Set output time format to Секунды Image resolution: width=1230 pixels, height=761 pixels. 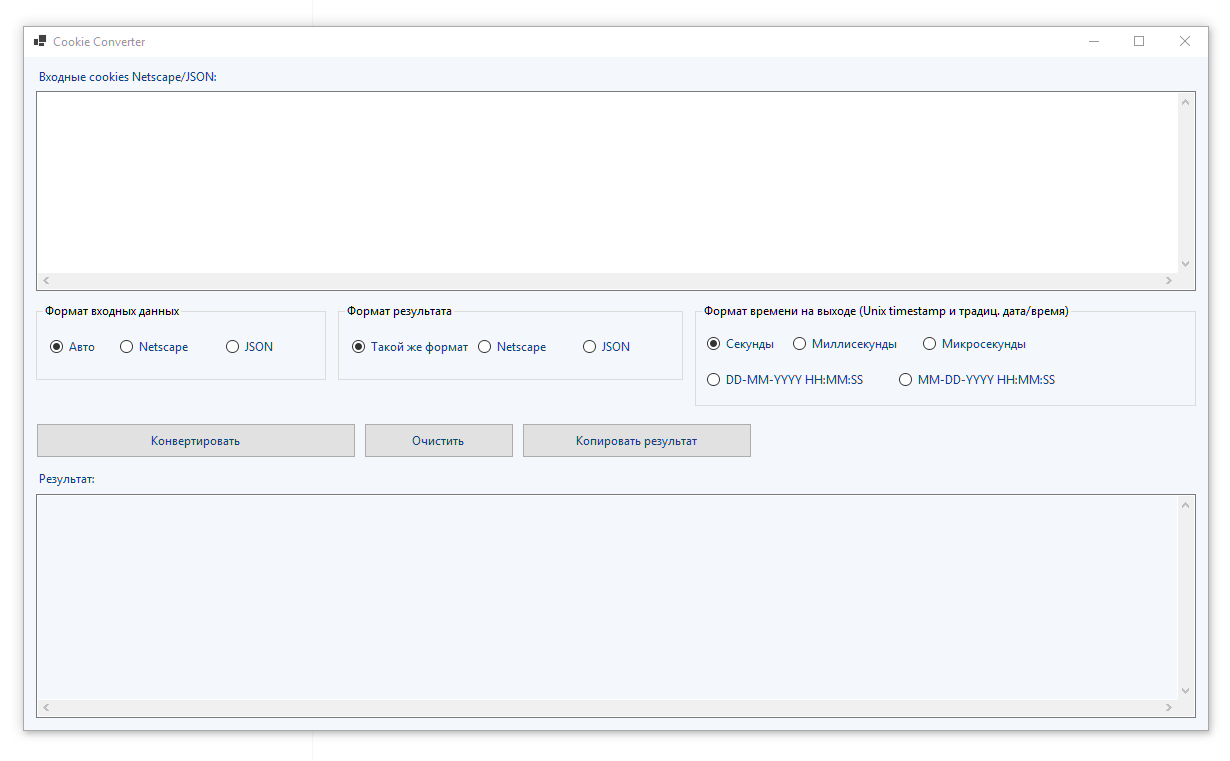(x=740, y=344)
